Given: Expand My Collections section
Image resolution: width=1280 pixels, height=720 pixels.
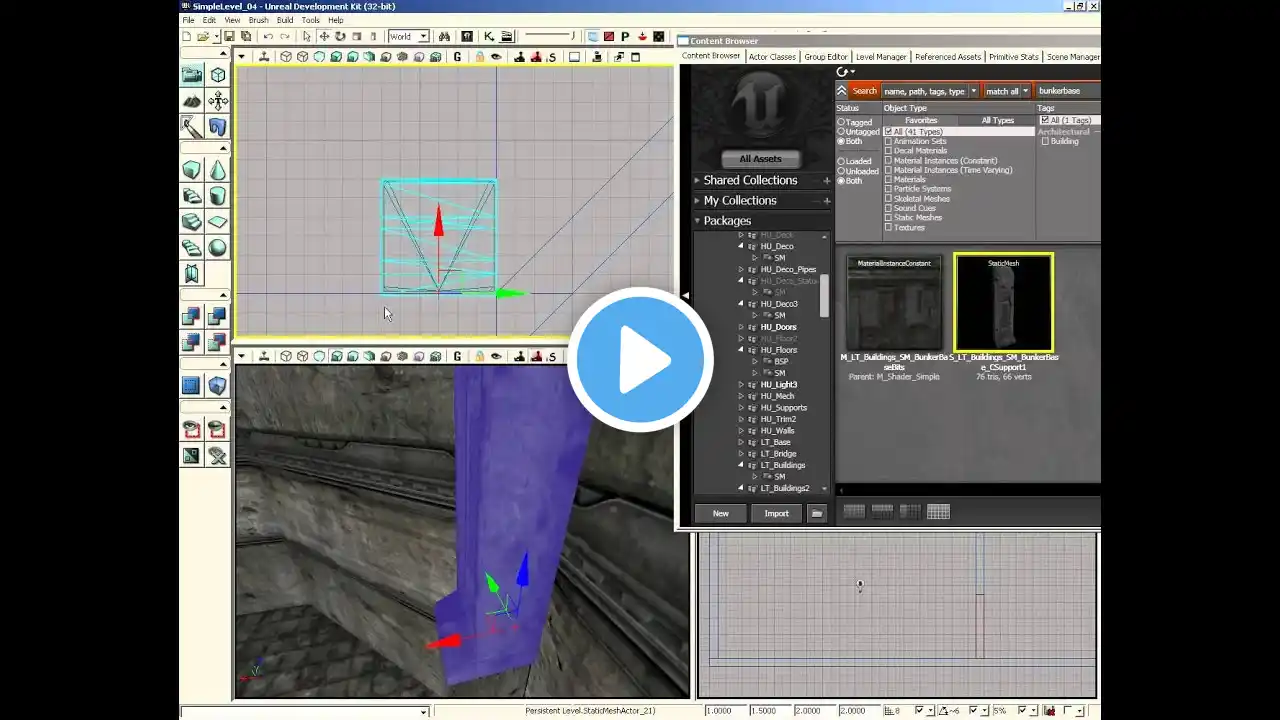Looking at the screenshot, I should coord(697,200).
